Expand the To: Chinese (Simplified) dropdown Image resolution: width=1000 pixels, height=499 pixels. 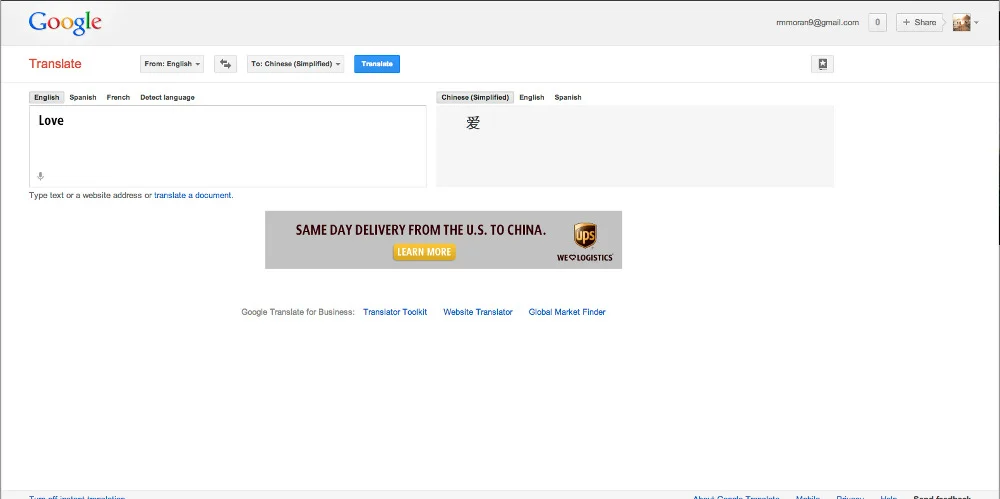point(295,64)
